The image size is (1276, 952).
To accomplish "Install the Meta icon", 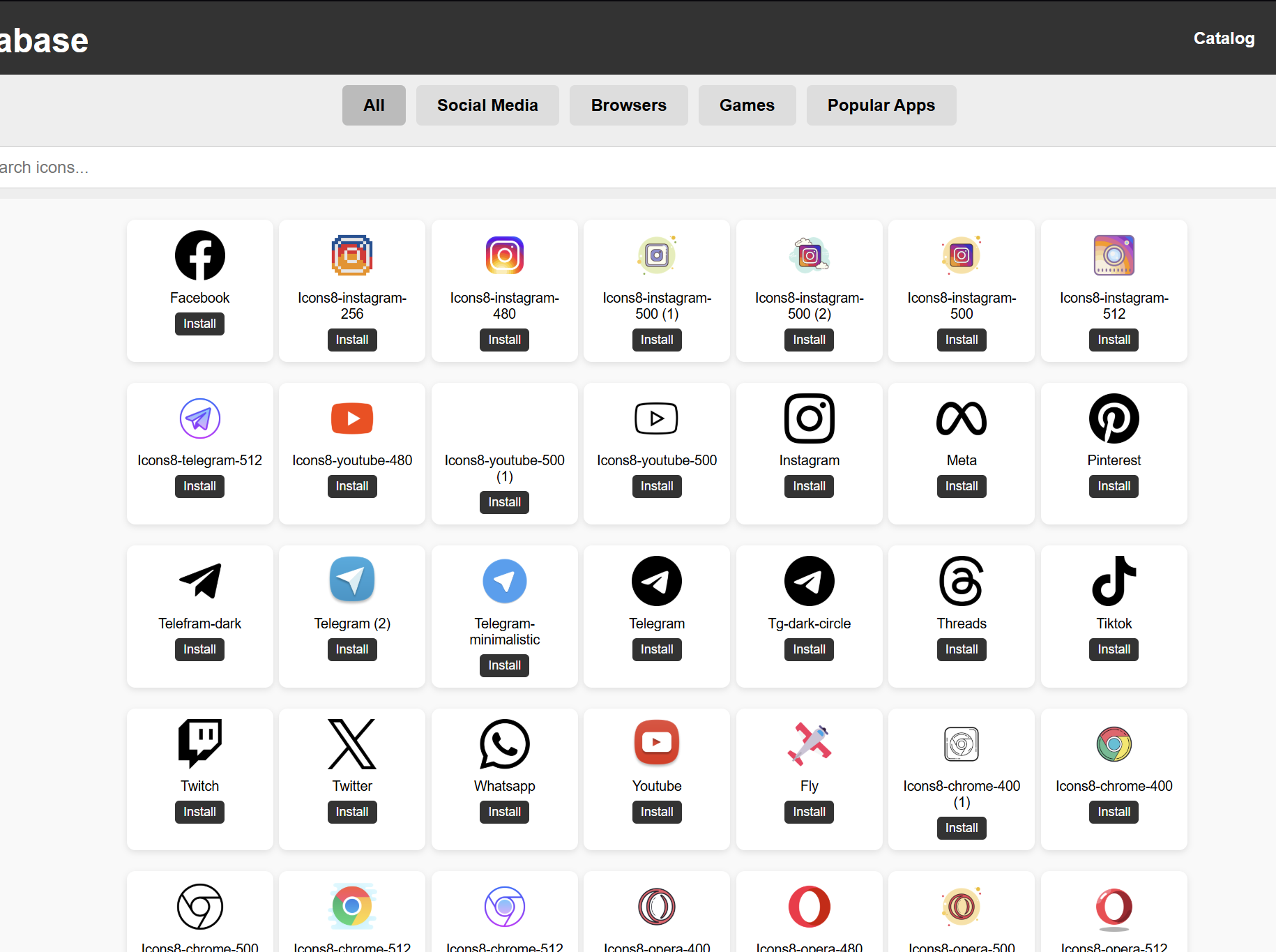I will pyautogui.click(x=961, y=486).
